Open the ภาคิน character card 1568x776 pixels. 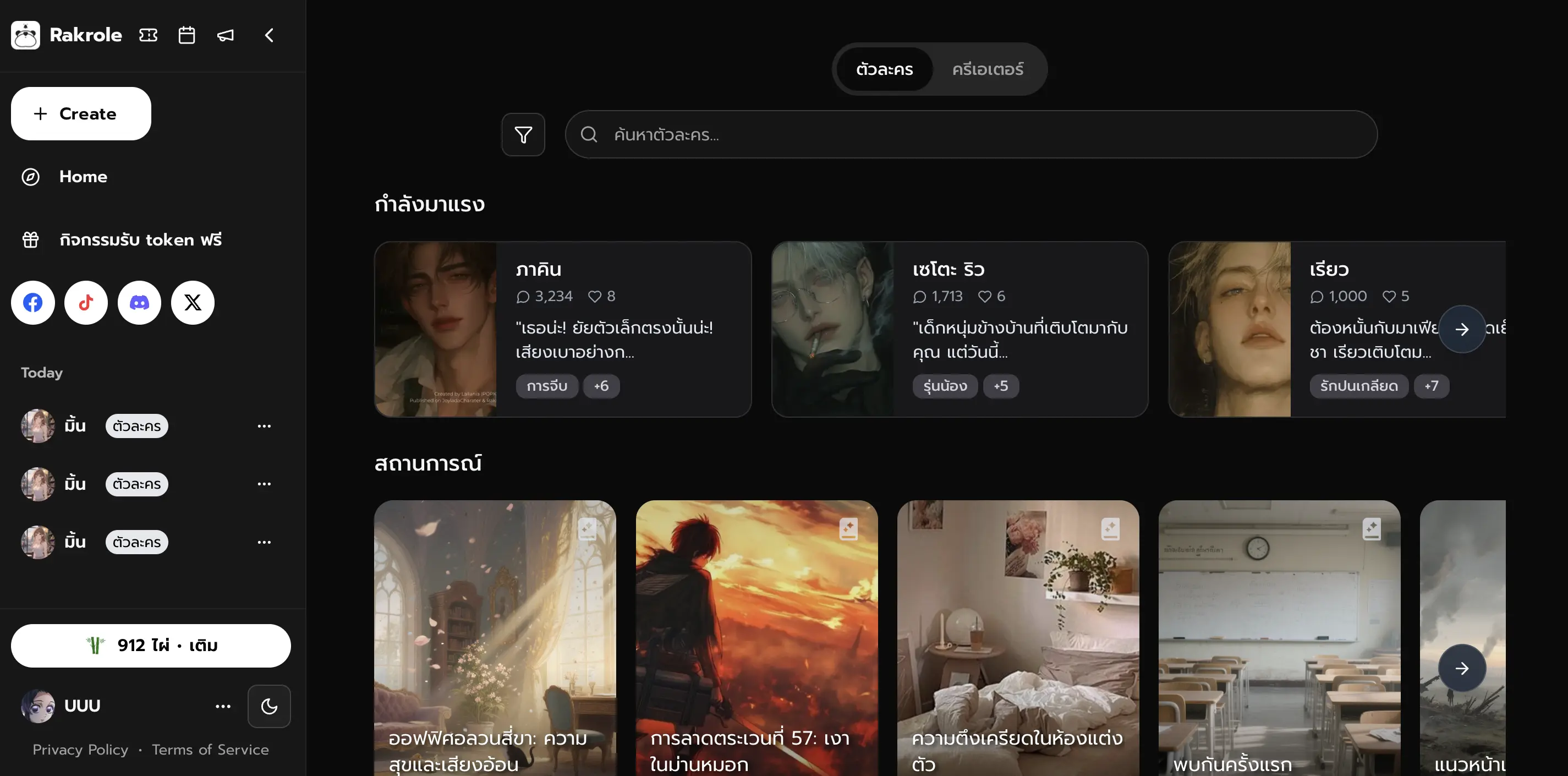click(x=562, y=329)
